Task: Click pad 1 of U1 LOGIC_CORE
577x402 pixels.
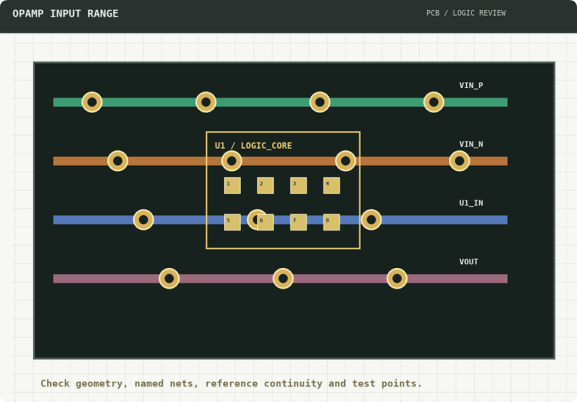Action: pyautogui.click(x=233, y=186)
